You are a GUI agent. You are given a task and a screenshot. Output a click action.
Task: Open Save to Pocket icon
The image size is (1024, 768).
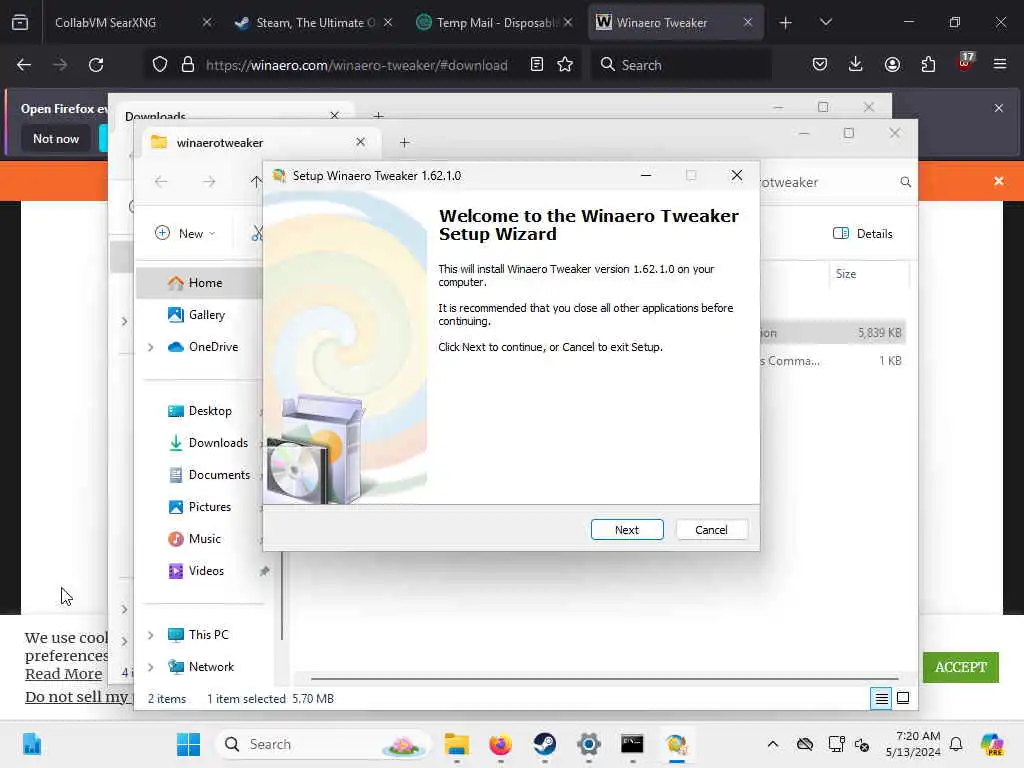(x=820, y=64)
